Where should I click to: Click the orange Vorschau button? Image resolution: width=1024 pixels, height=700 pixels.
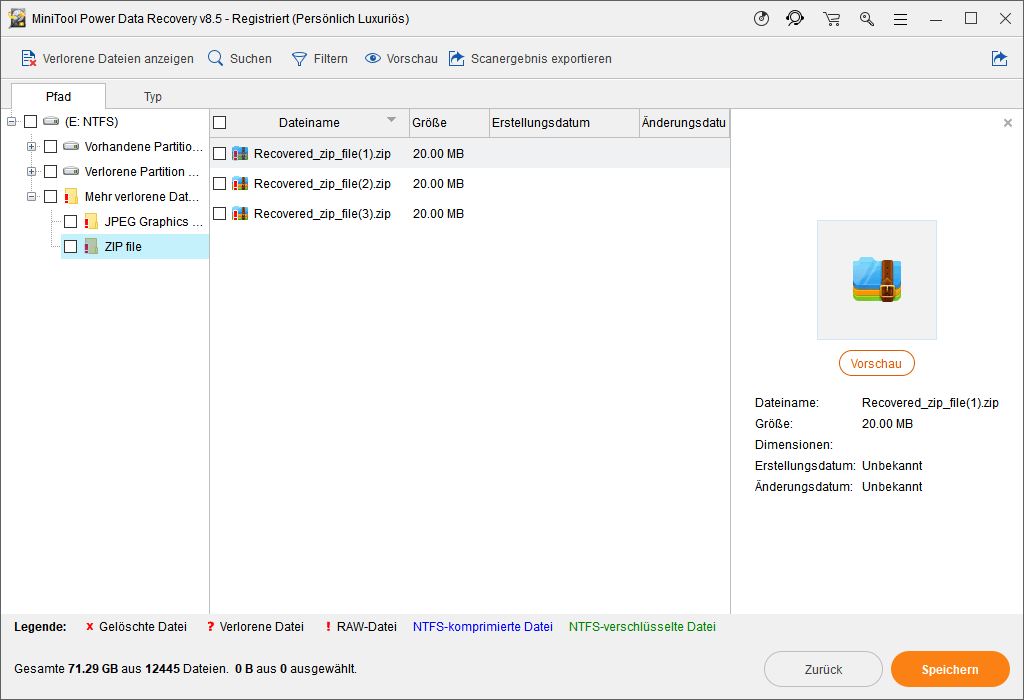876,364
